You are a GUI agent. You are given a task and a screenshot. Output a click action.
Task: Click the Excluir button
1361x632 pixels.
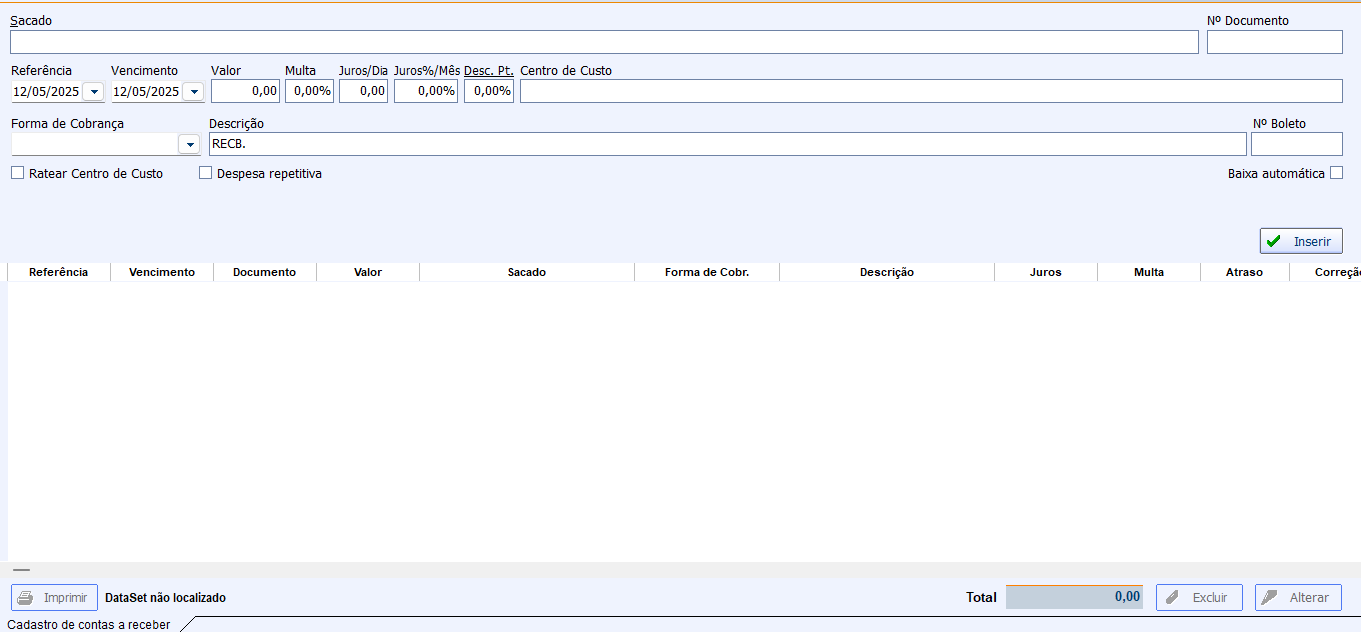pyautogui.click(x=1198, y=597)
